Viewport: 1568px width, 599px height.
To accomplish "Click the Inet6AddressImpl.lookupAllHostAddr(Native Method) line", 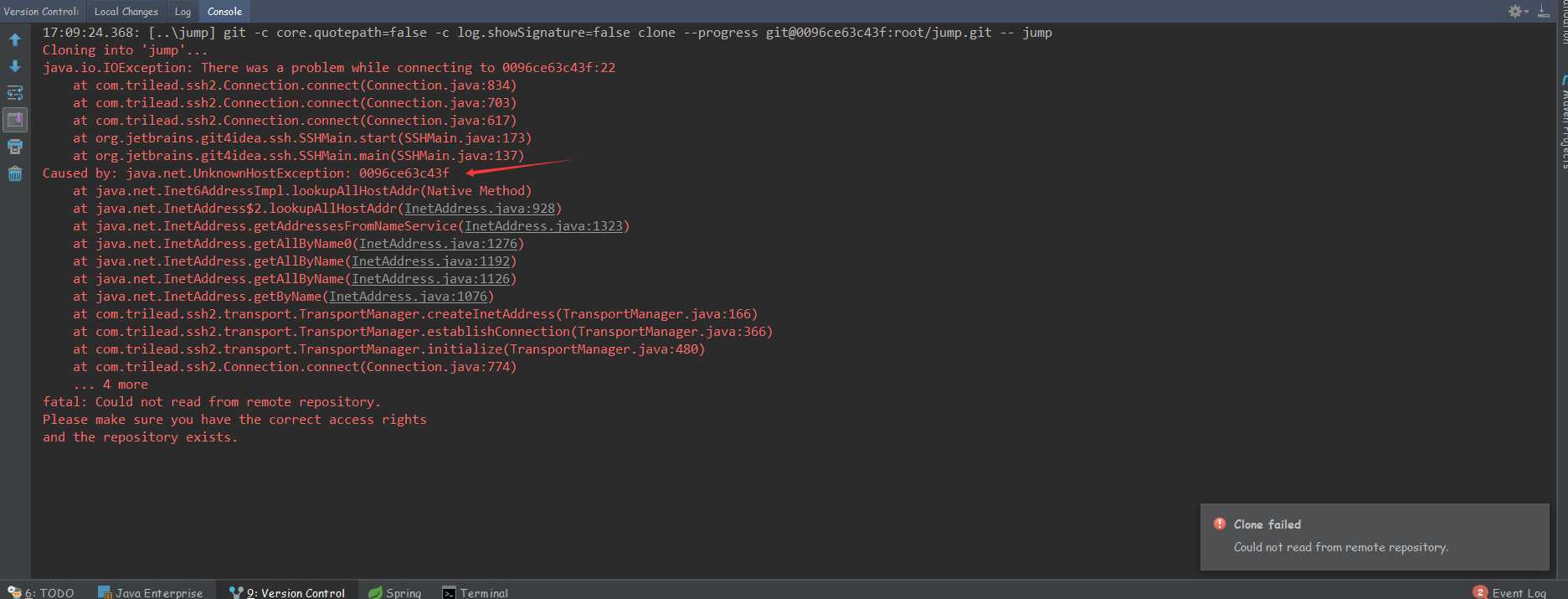I will [302, 191].
